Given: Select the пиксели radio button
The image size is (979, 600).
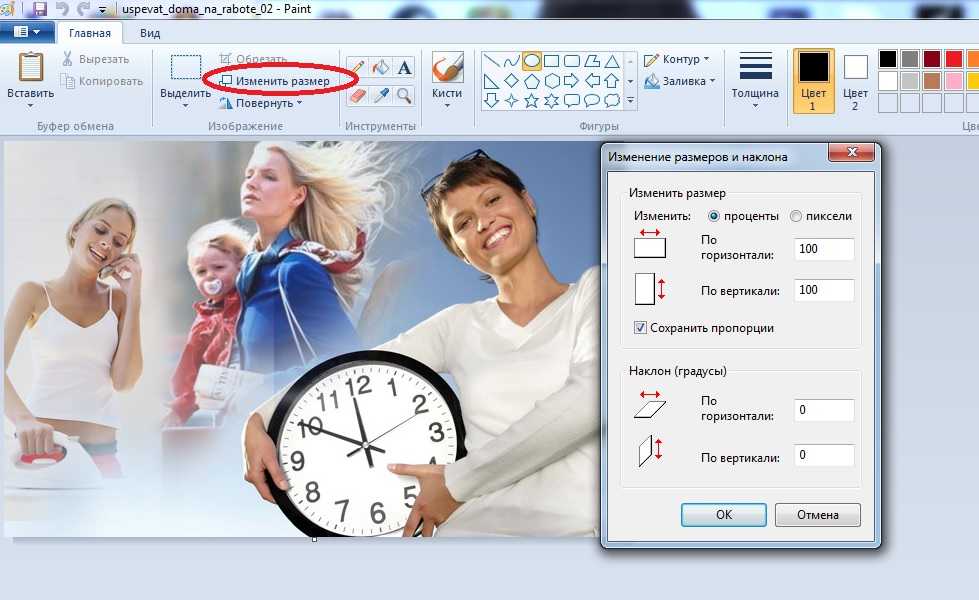Looking at the screenshot, I should tap(795, 216).
